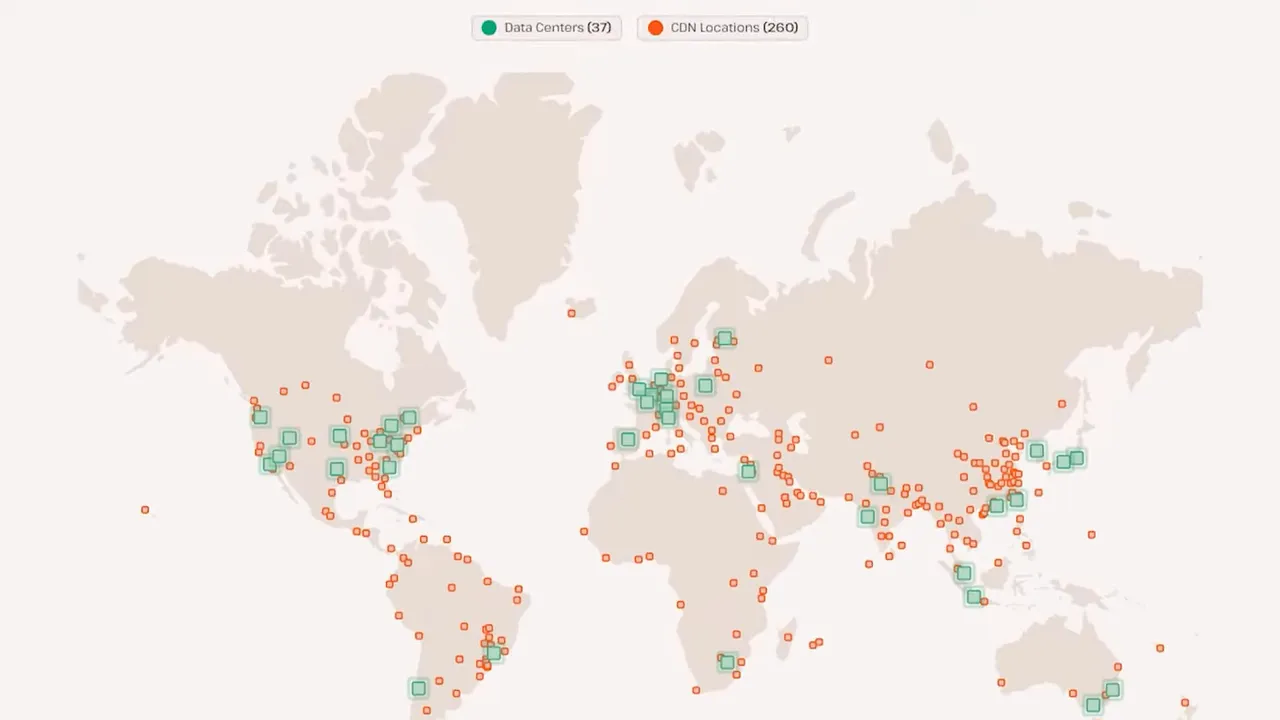Select the CDN location marker in New Zealand
The image size is (1280, 720).
1185,702
